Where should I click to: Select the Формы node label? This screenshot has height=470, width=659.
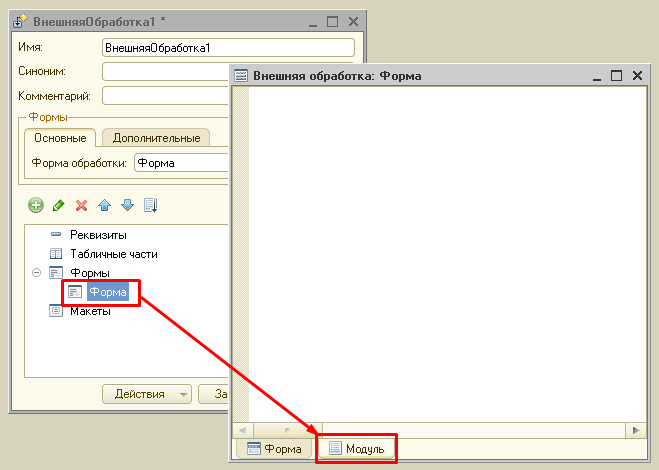tap(90, 273)
